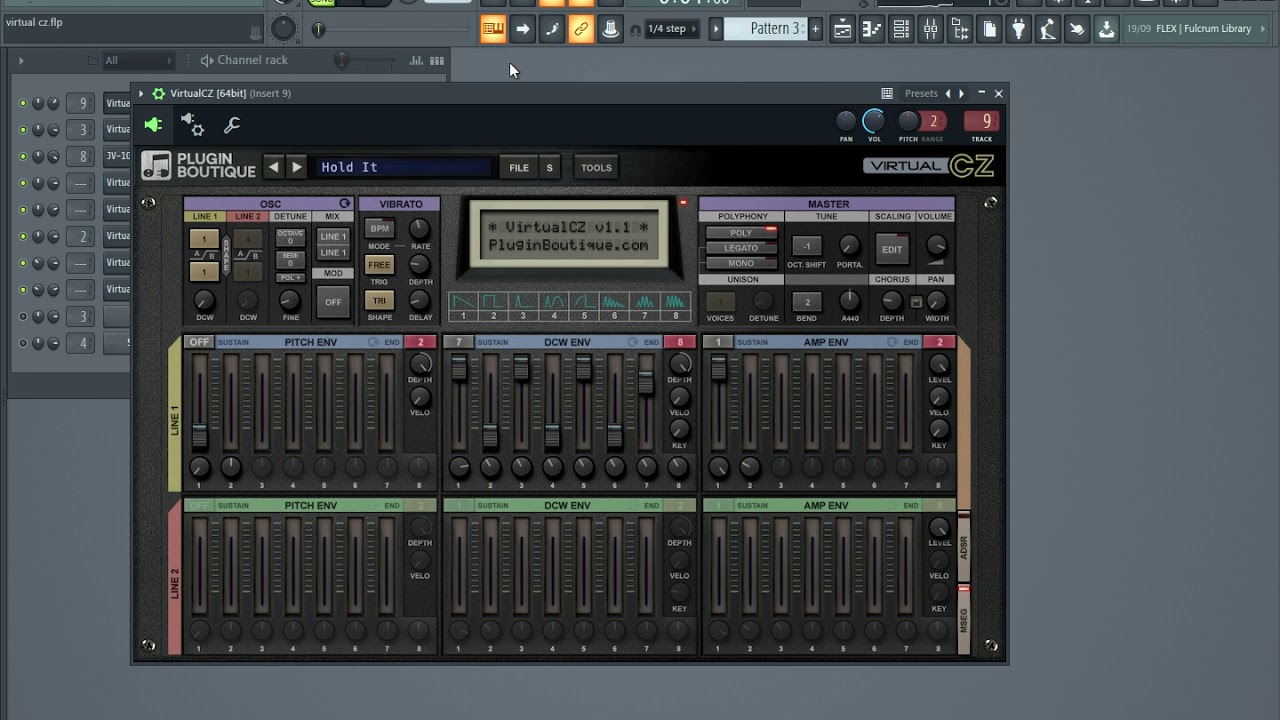The height and width of the screenshot is (720, 1280).
Task: Click the BEND 2 value button
Action: tap(807, 301)
